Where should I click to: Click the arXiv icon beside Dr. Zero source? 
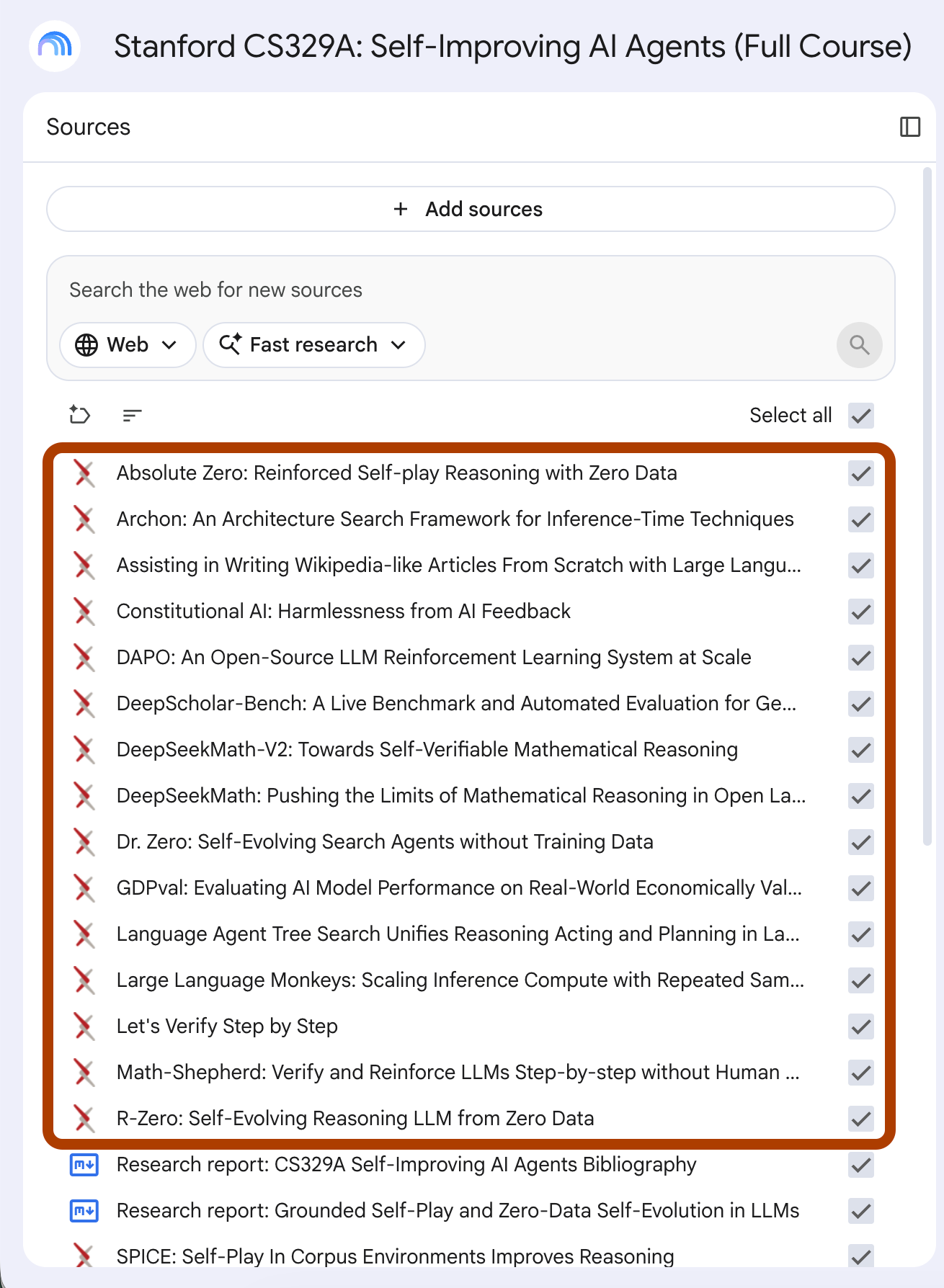[x=84, y=842]
